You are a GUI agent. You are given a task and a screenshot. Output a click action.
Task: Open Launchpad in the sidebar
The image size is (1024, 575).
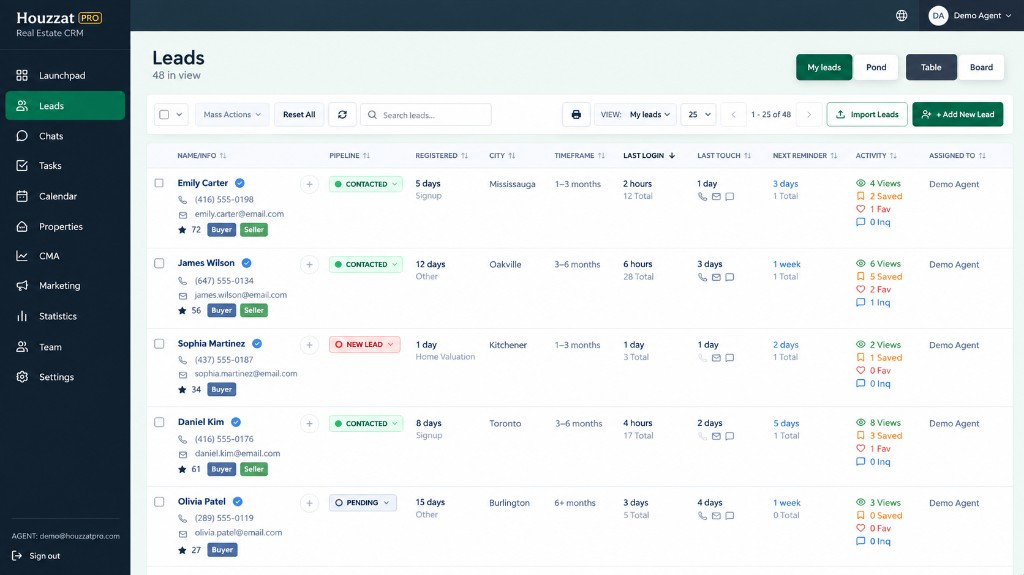[65, 75]
